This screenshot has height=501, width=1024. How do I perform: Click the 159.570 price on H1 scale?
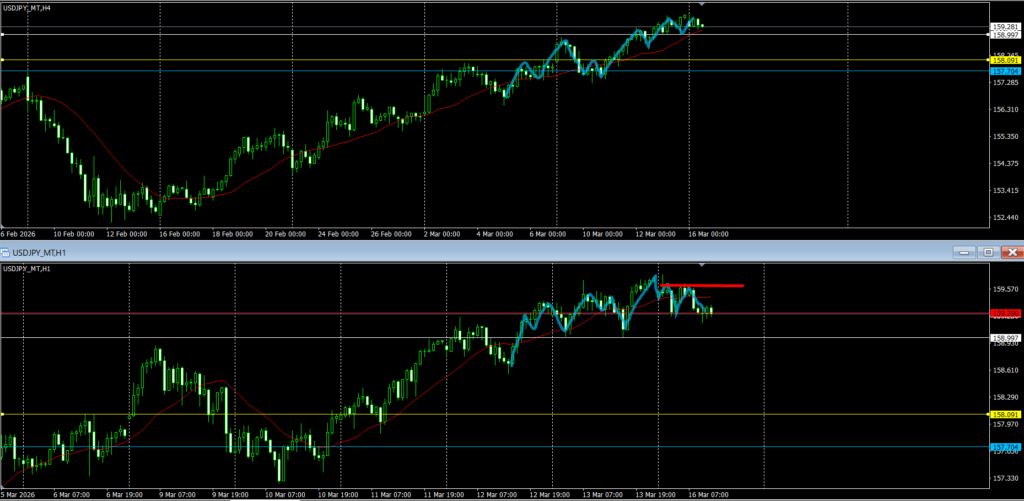click(1005, 290)
